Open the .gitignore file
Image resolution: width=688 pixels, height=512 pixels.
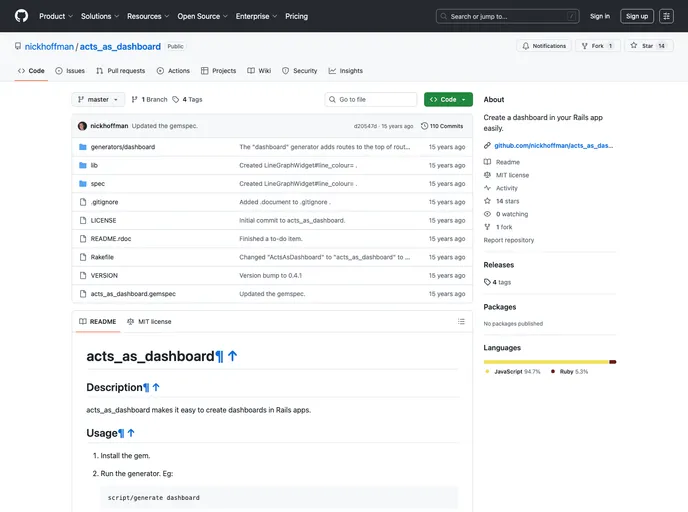tap(104, 202)
